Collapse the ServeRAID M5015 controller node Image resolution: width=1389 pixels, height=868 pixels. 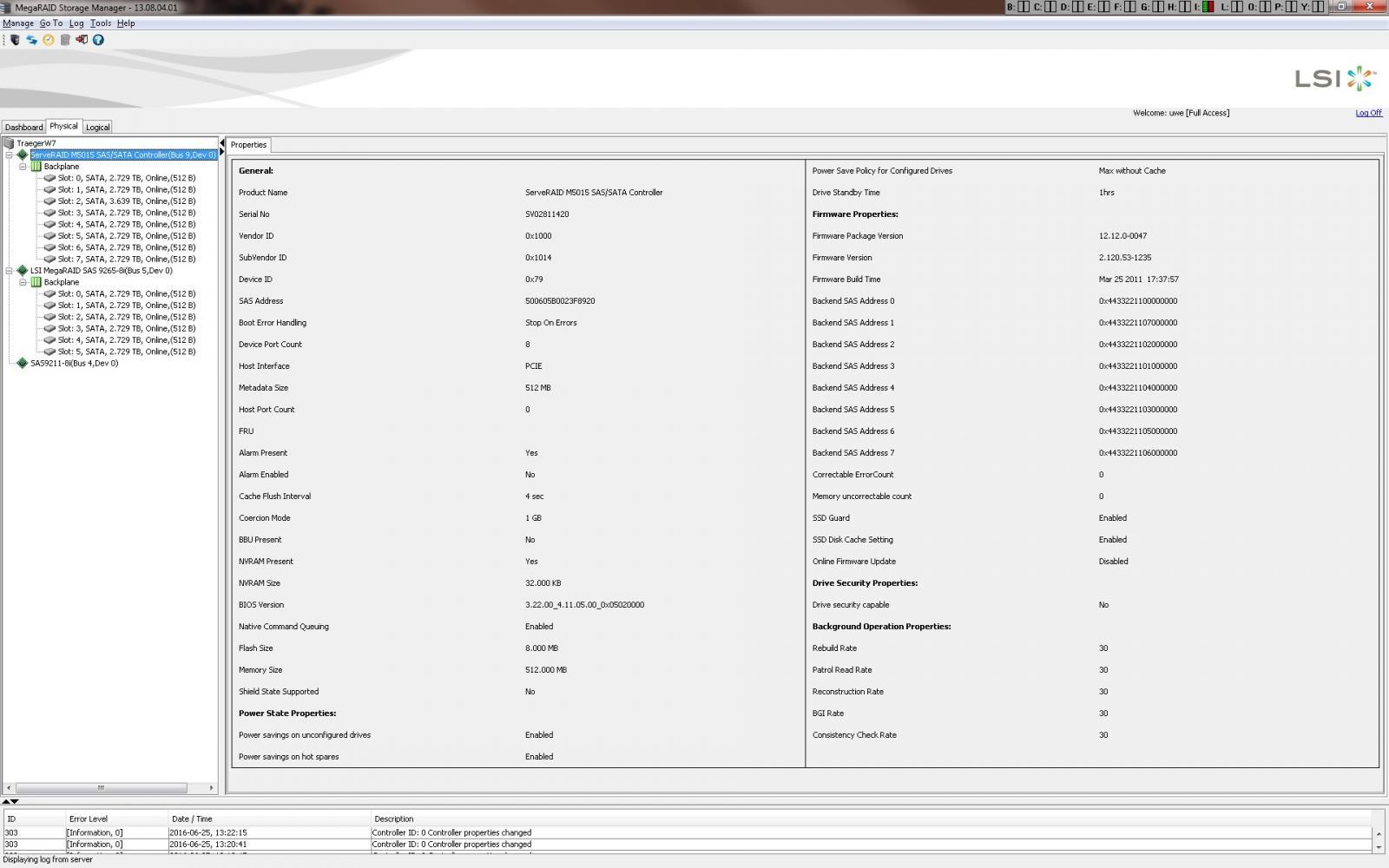click(x=9, y=155)
